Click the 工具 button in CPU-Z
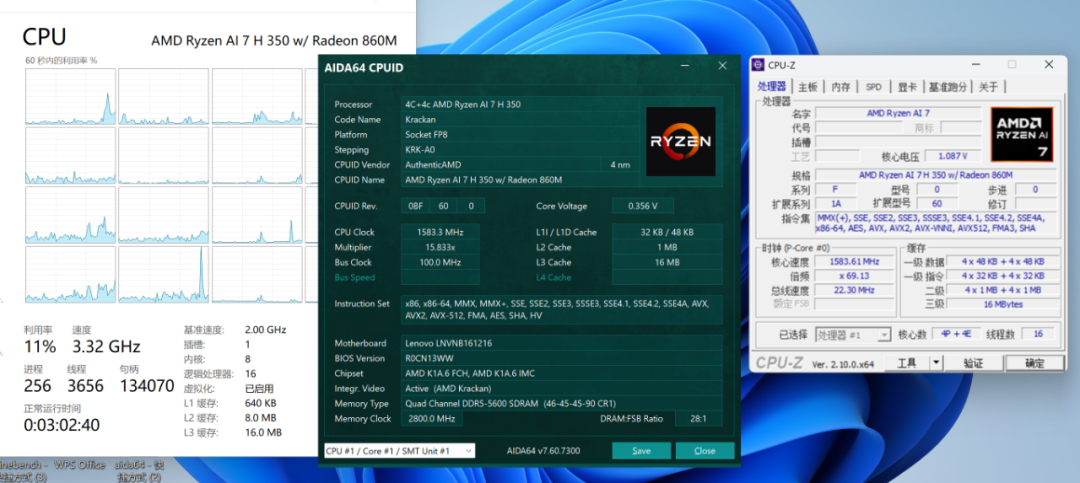1080x483 pixels. coord(907,362)
